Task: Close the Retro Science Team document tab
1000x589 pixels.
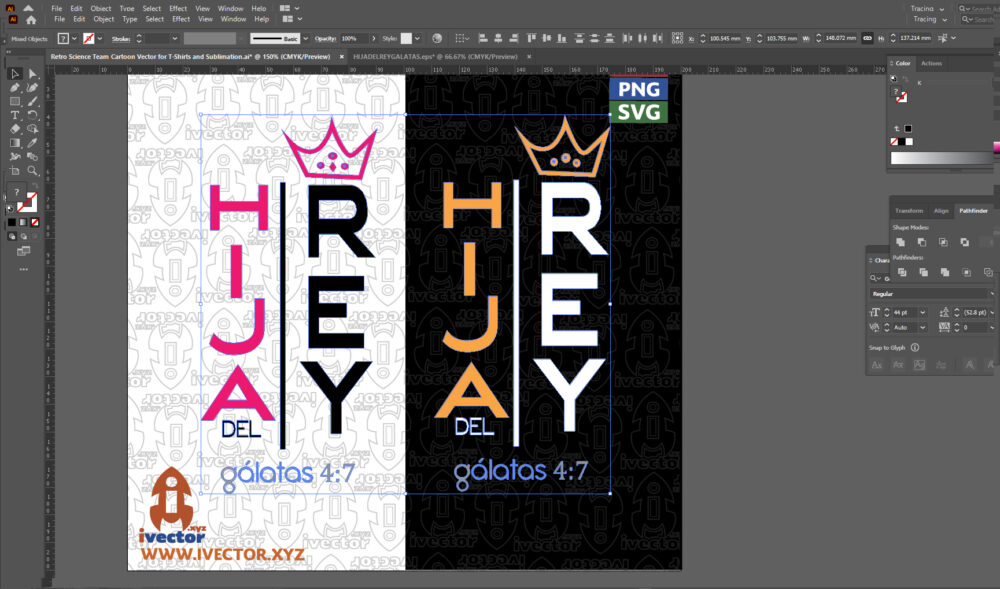Action: pos(341,57)
